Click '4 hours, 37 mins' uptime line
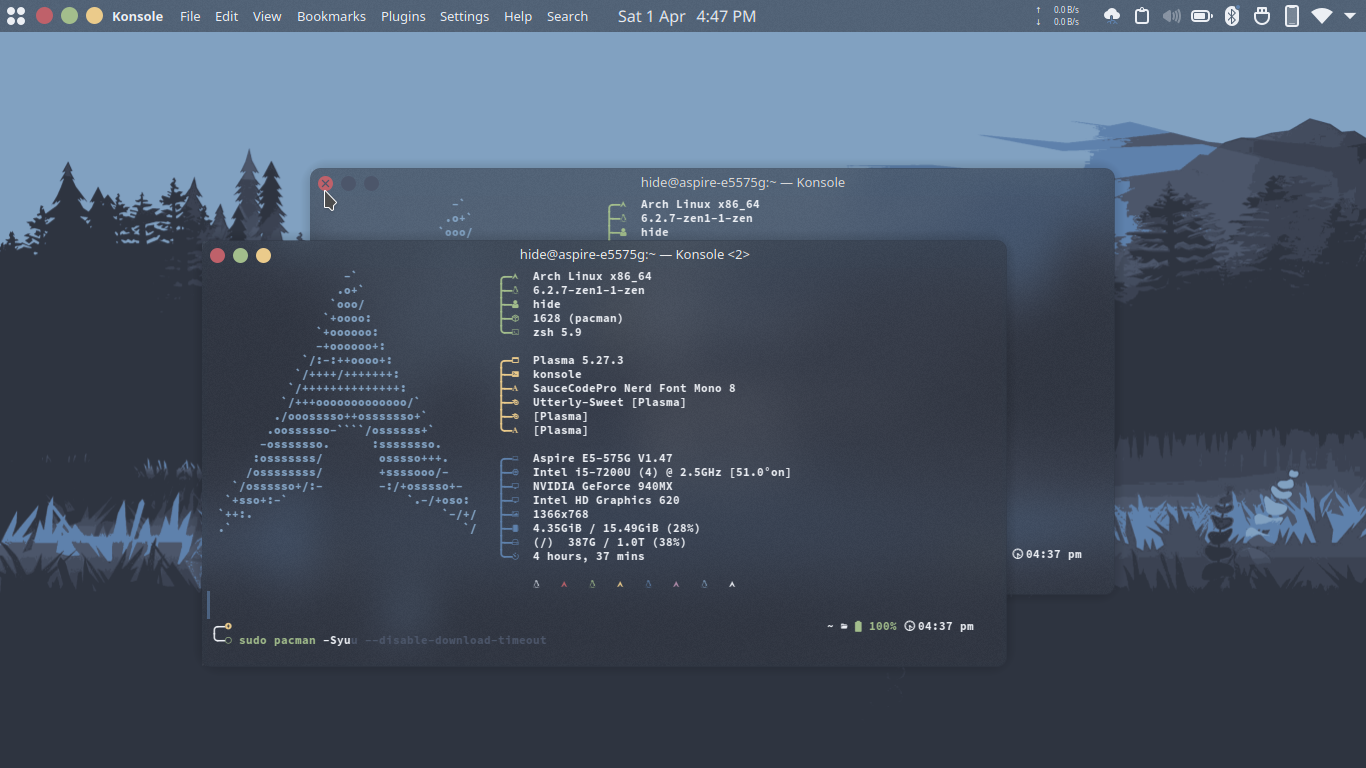The height and width of the screenshot is (768, 1366). click(x=588, y=556)
